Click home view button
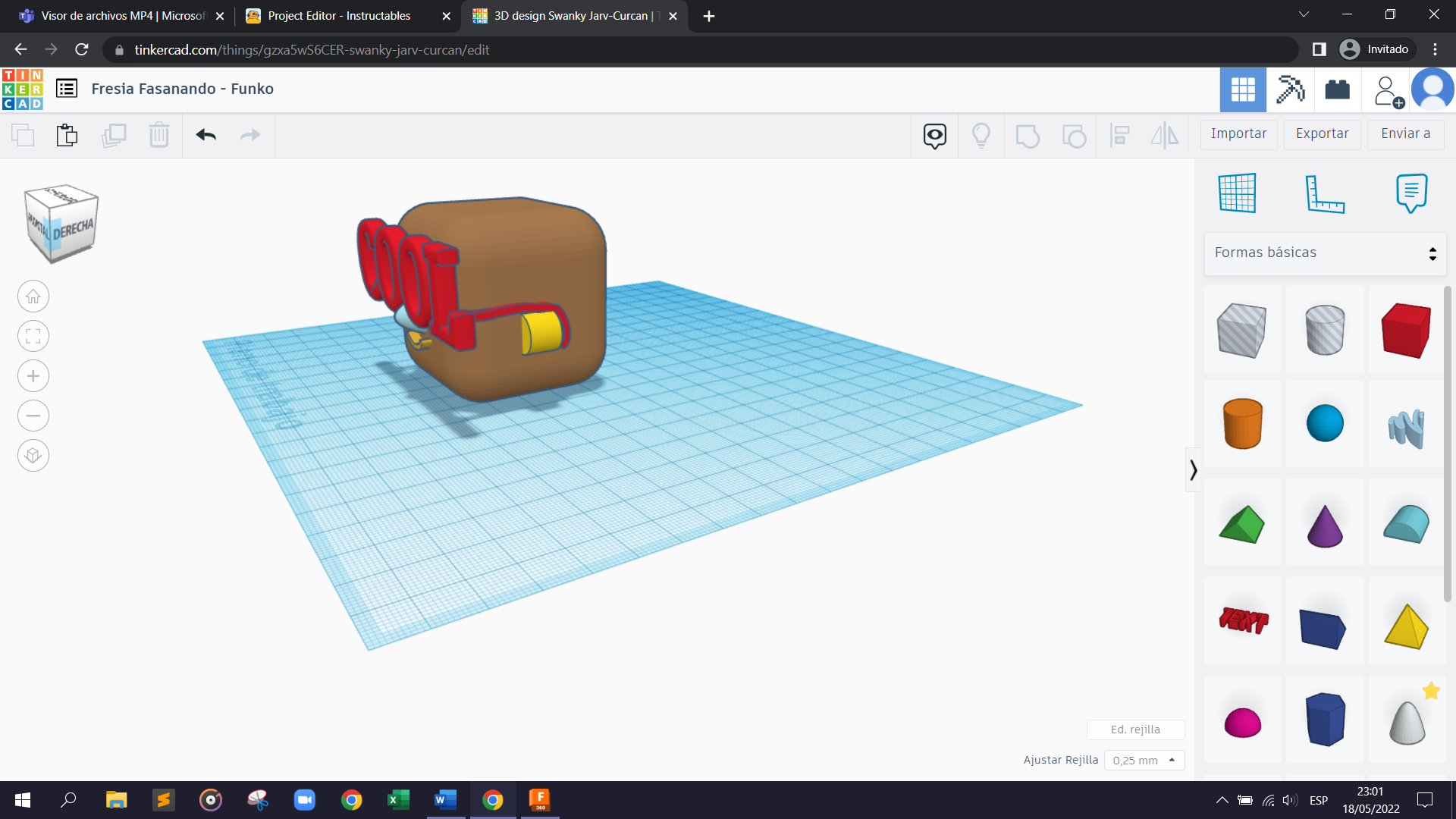This screenshot has width=1456, height=819. pyautogui.click(x=33, y=297)
